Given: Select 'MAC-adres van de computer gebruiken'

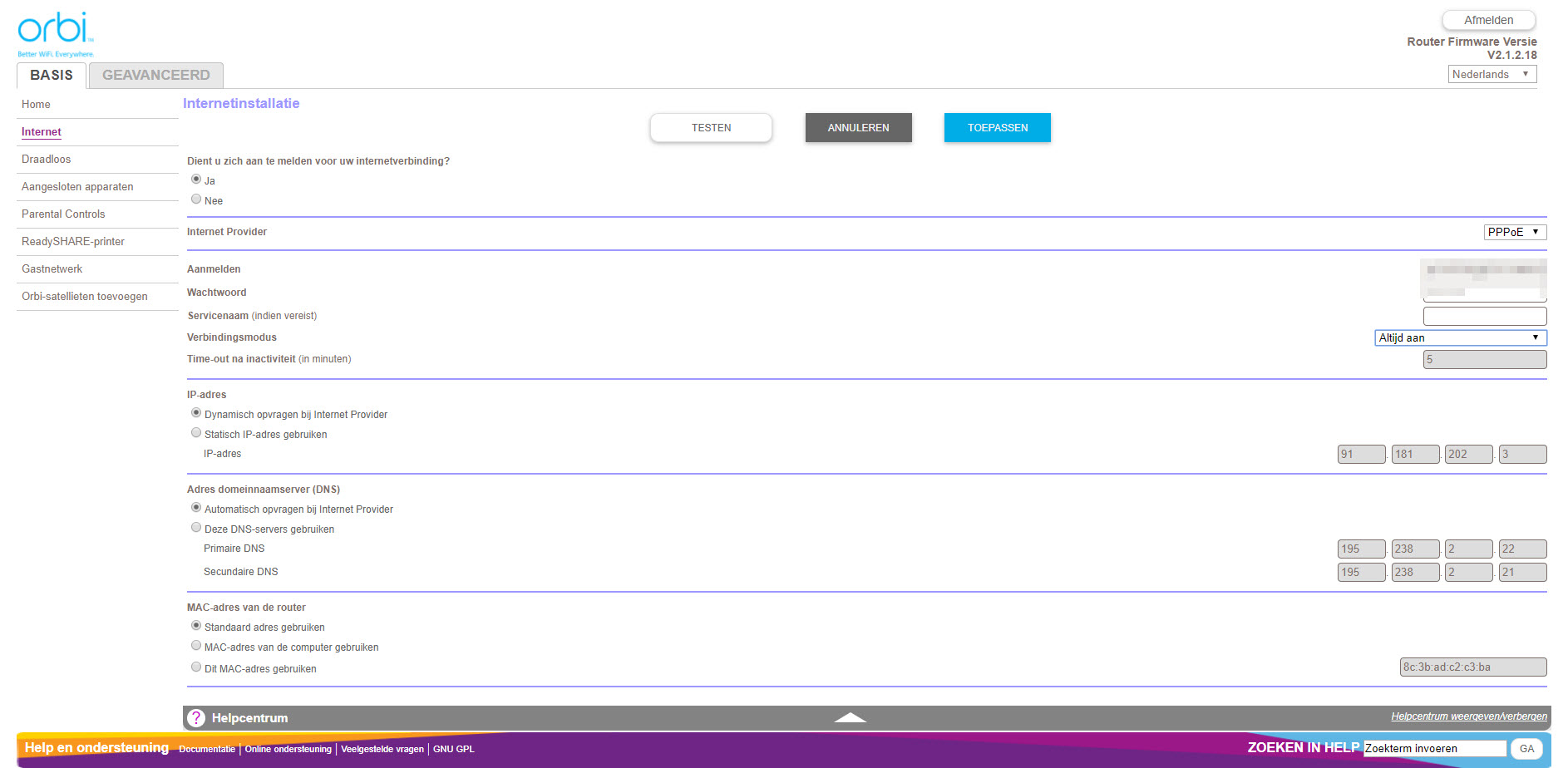Looking at the screenshot, I should pyautogui.click(x=196, y=646).
